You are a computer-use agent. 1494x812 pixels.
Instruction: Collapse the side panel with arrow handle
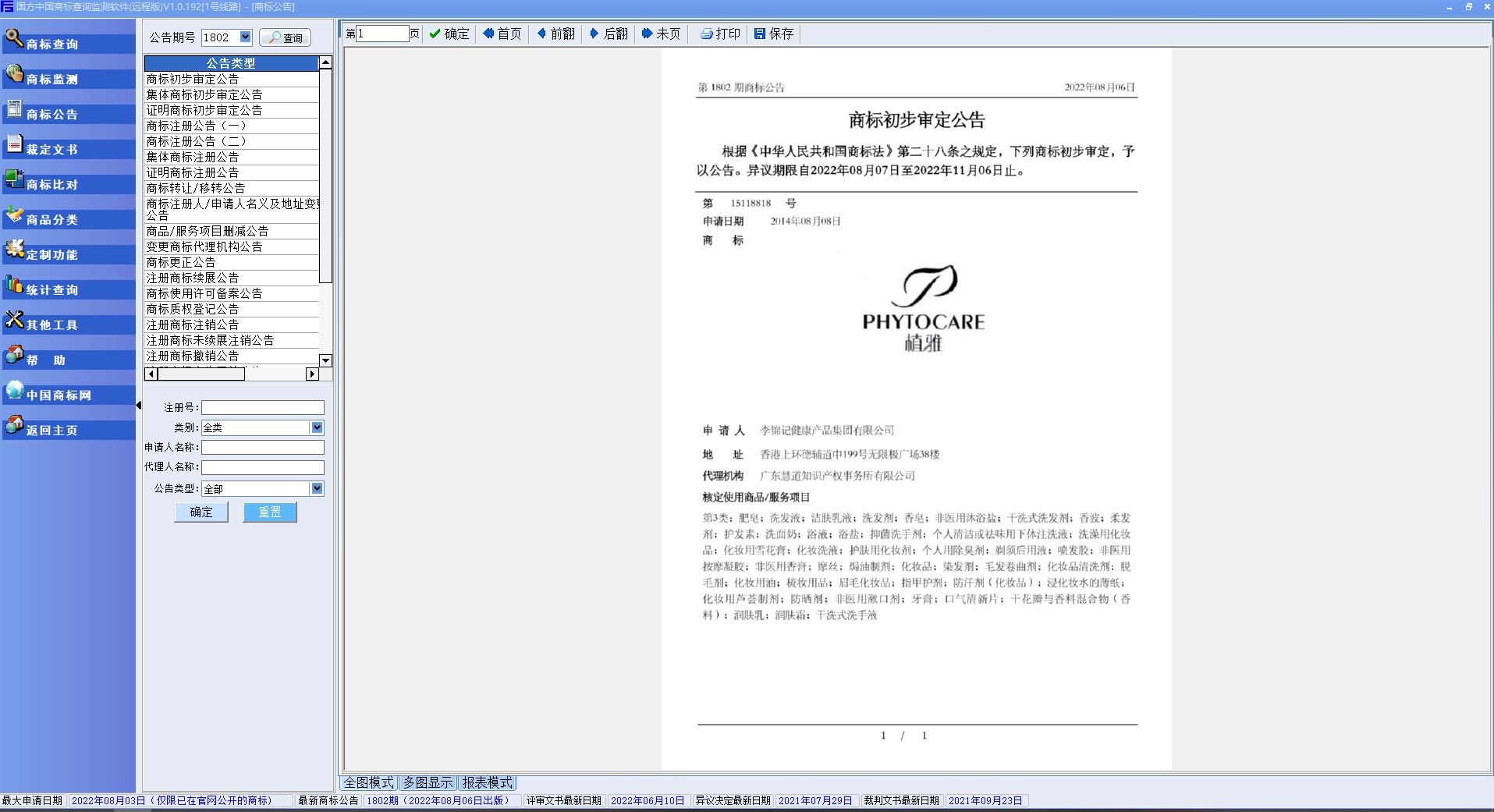pyautogui.click(x=139, y=405)
